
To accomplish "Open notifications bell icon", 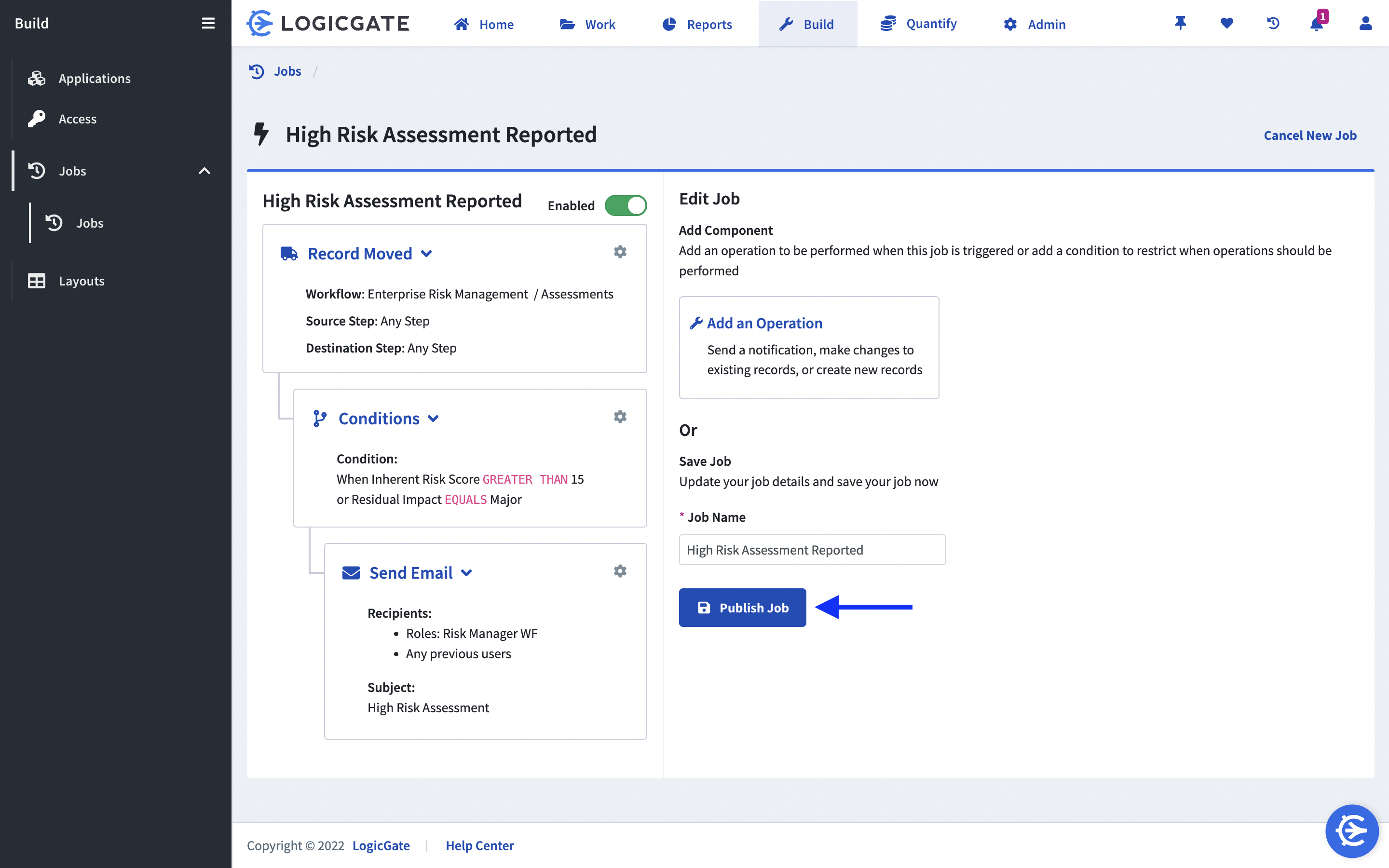I will tap(1317, 24).
